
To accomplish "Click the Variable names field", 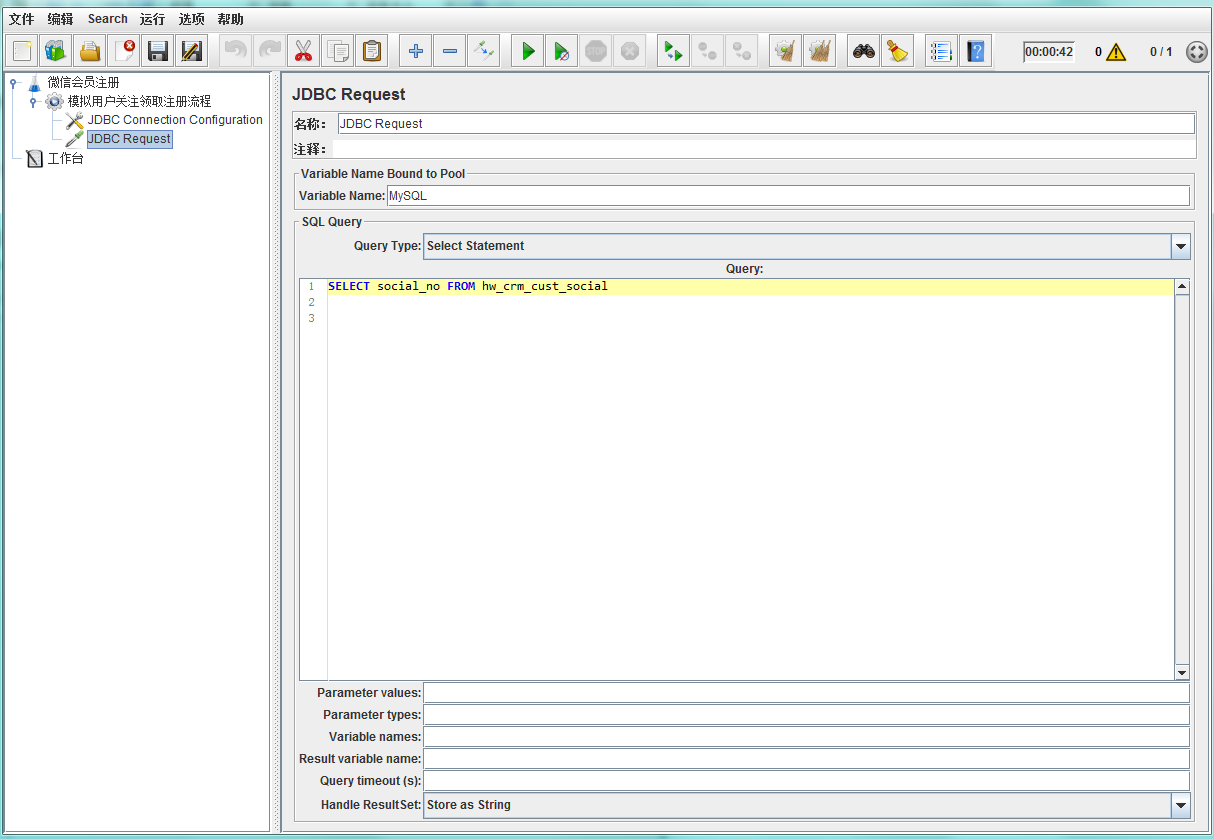I will click(807, 737).
